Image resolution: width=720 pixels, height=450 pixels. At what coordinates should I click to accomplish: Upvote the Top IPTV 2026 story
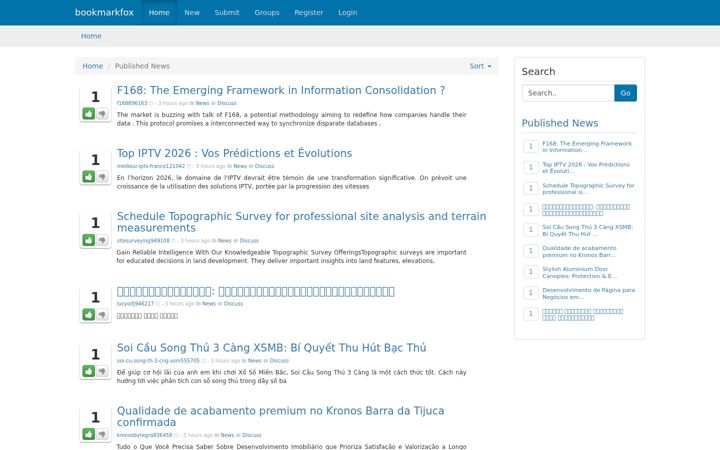(x=89, y=176)
